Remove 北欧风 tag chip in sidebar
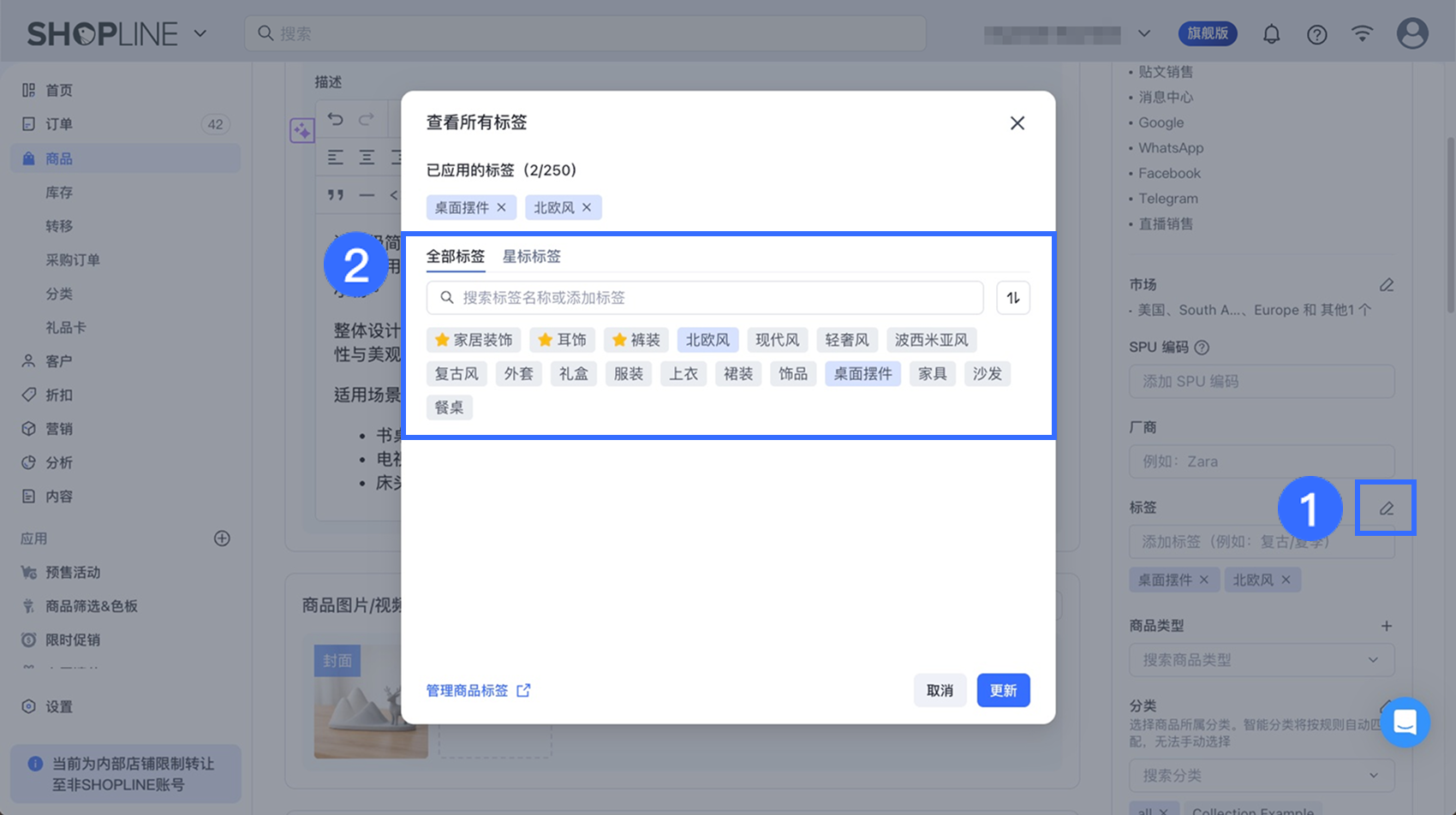The image size is (1456, 815). click(1286, 580)
